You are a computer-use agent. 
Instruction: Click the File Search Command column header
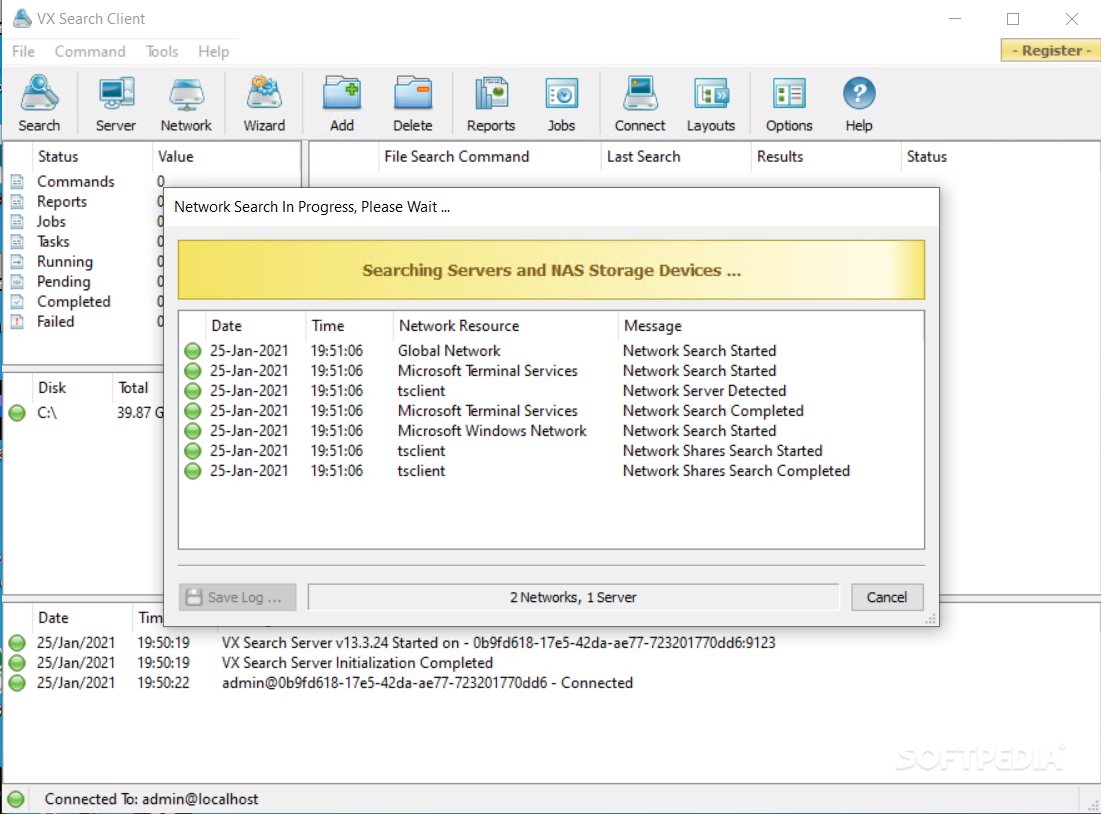point(456,157)
